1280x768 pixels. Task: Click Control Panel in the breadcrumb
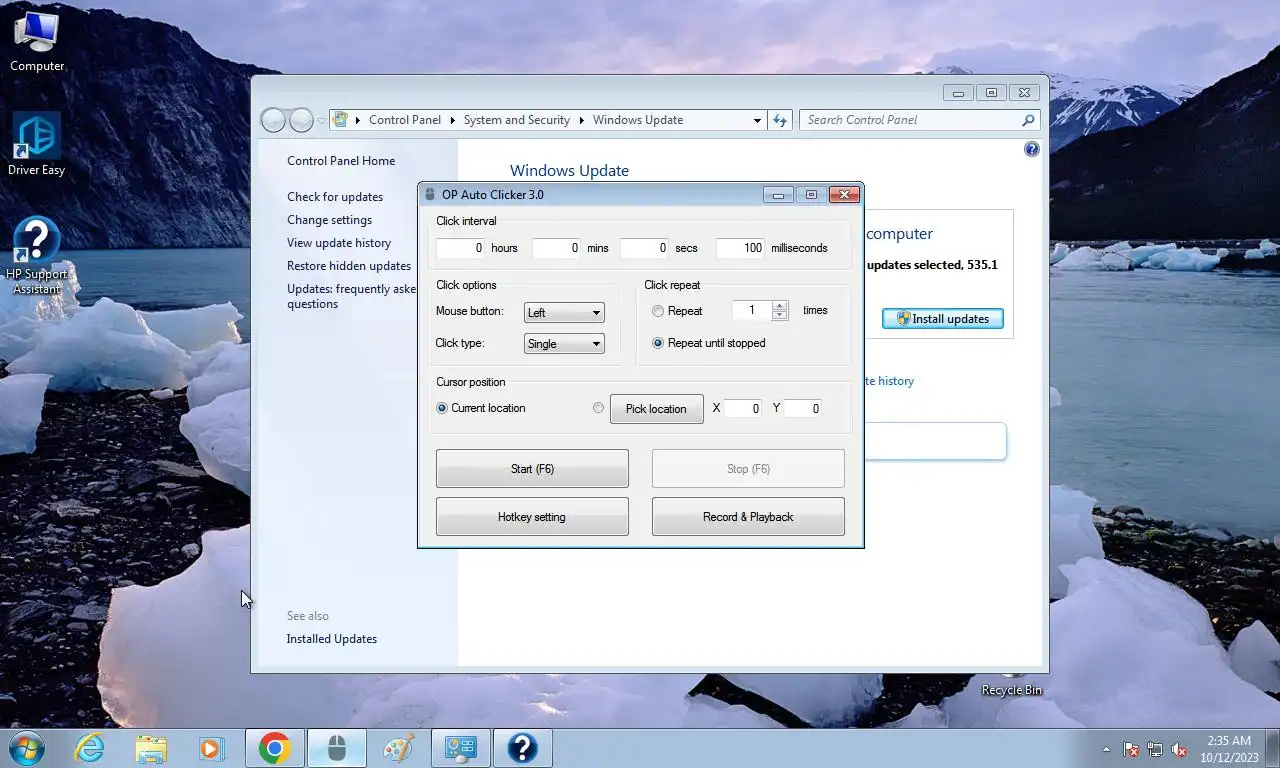coord(405,120)
